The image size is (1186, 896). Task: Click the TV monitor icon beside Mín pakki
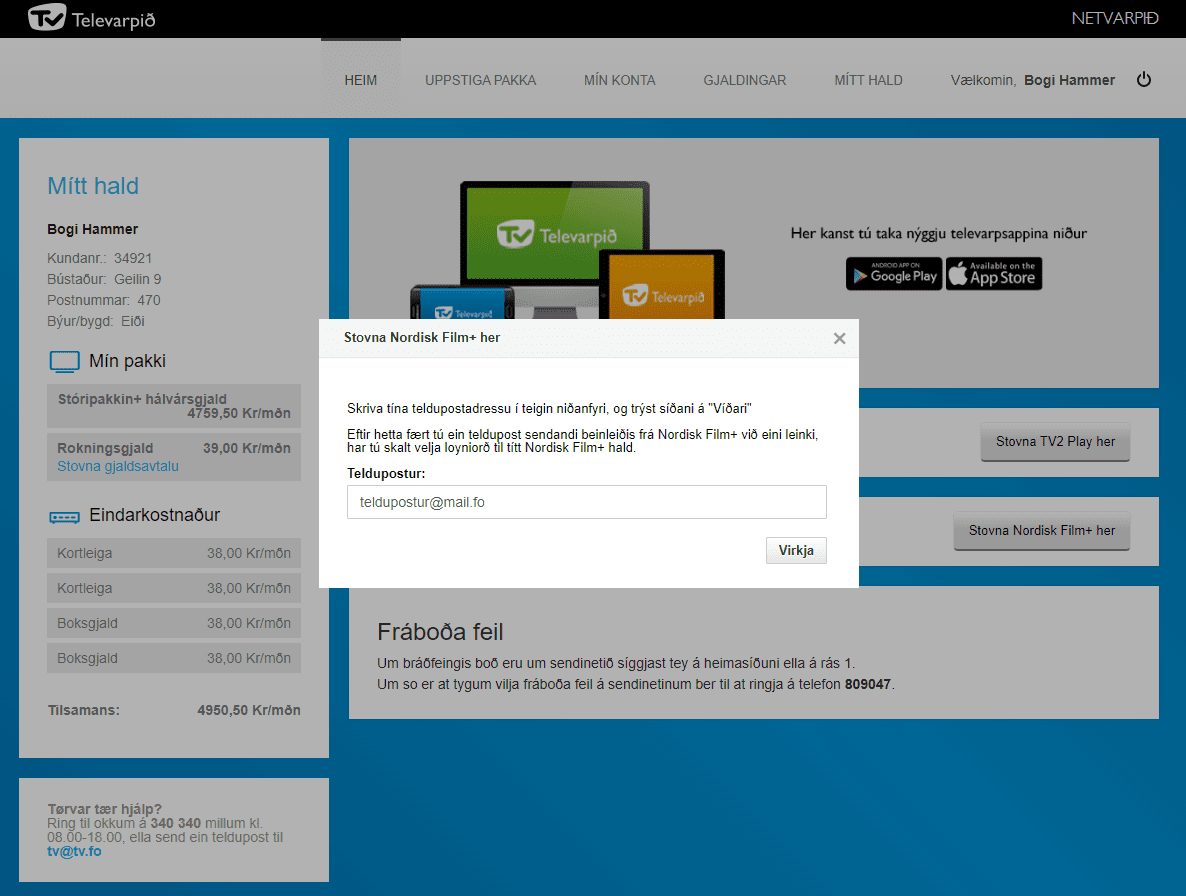[64, 361]
